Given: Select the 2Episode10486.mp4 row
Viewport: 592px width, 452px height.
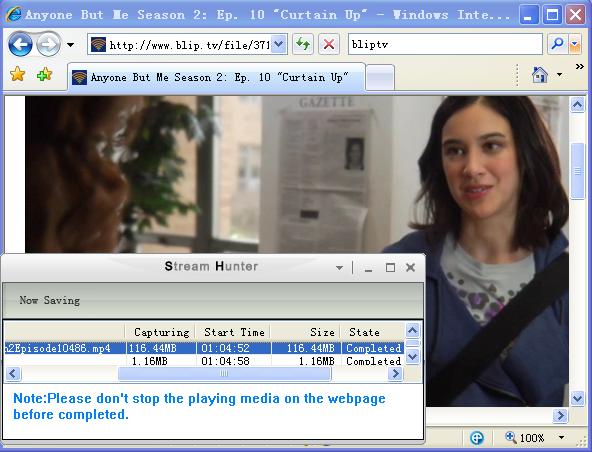Looking at the screenshot, I should (204, 348).
